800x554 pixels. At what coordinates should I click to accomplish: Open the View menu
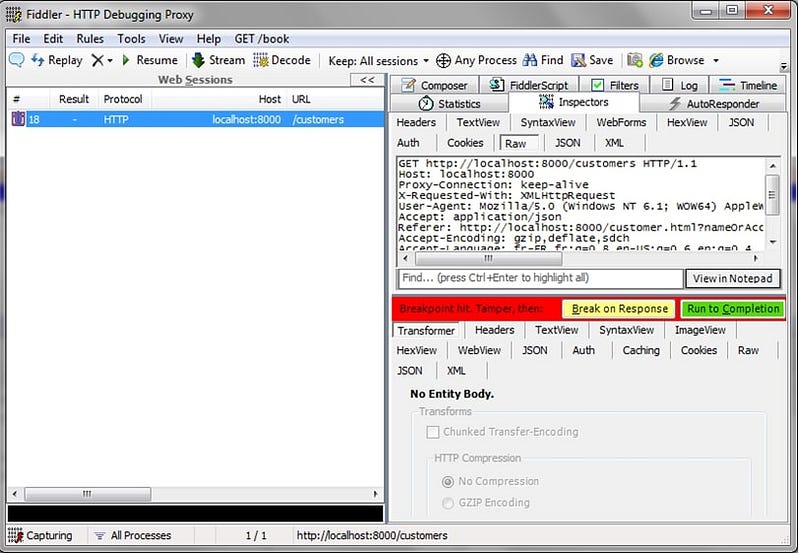click(x=171, y=39)
